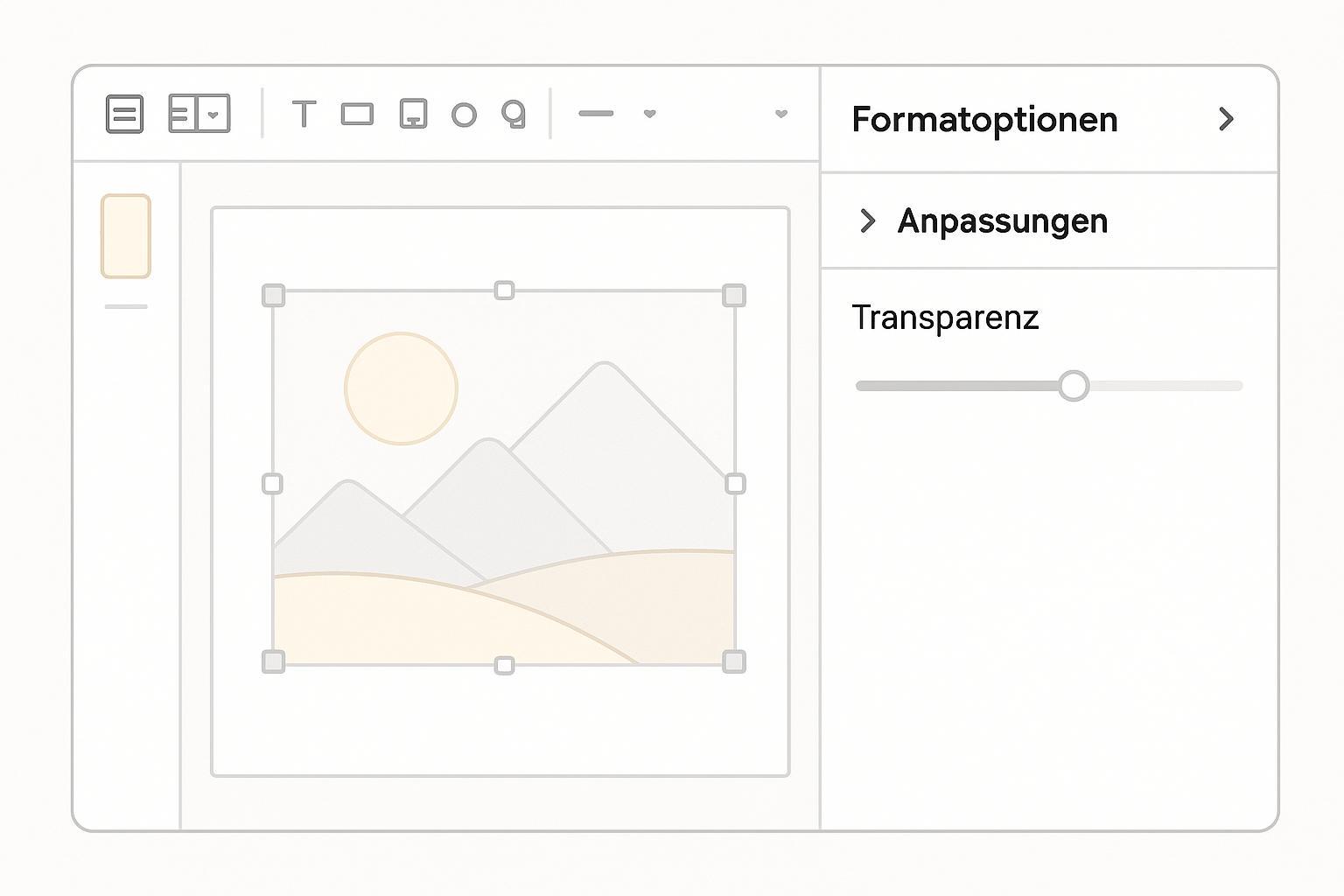Click the selected landscape image on canvas

(504, 490)
